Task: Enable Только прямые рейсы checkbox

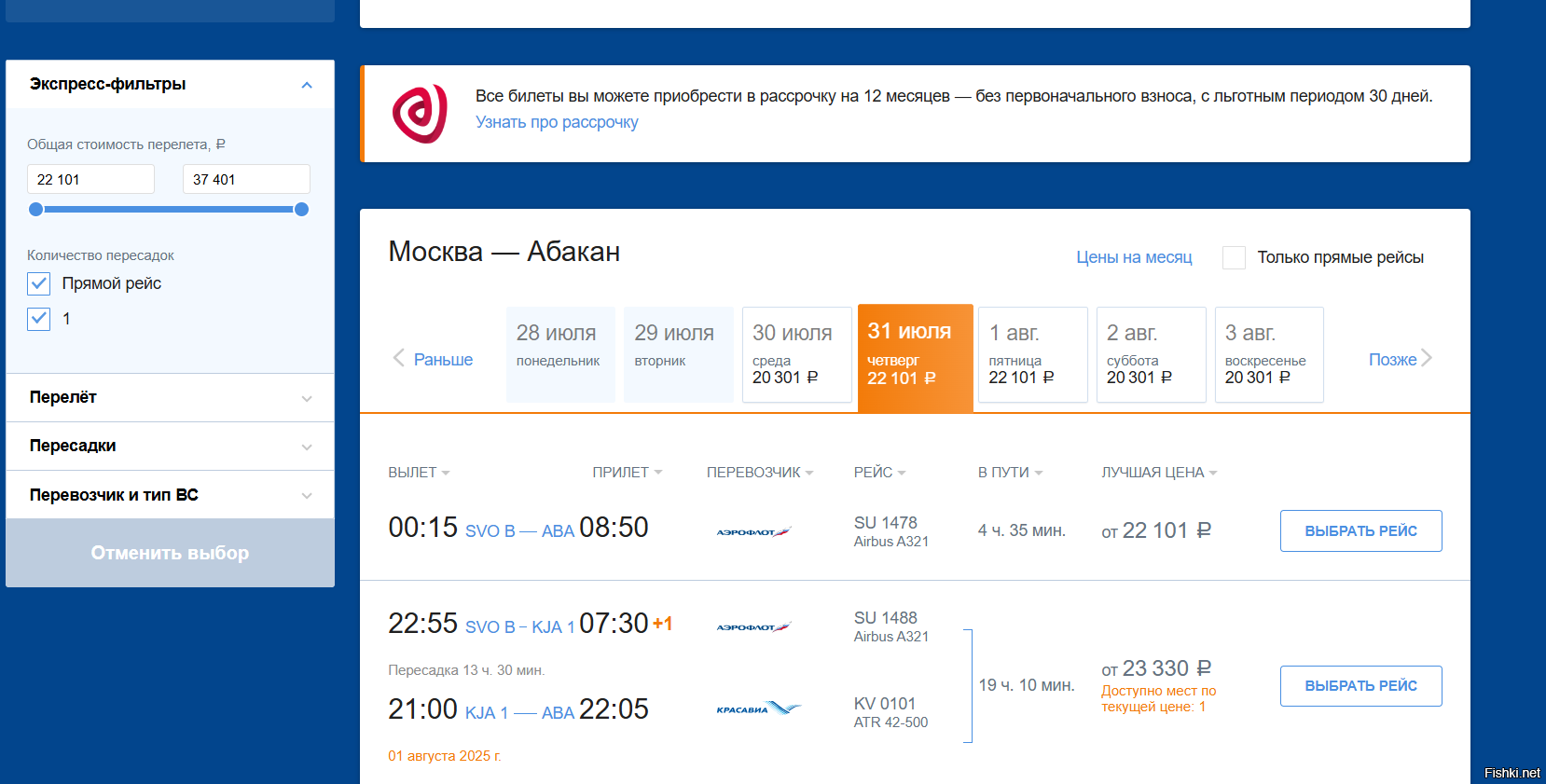Action: [1234, 257]
